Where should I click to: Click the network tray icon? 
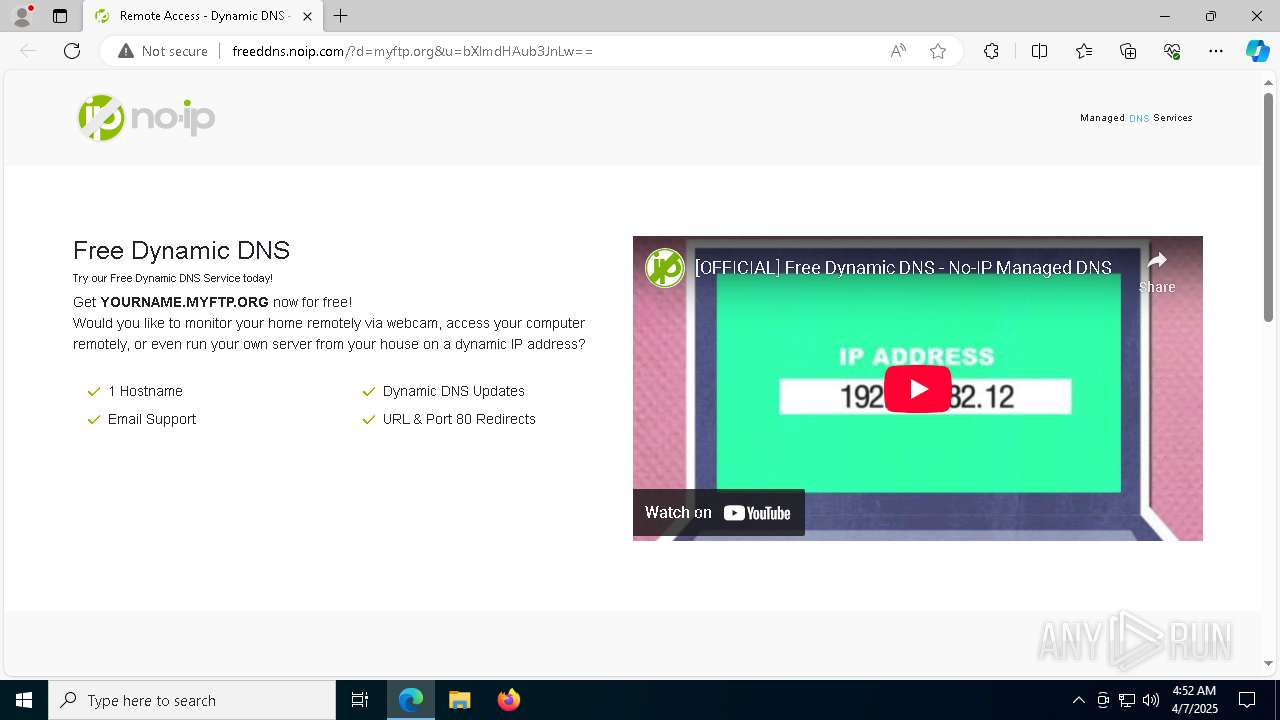(x=1127, y=700)
